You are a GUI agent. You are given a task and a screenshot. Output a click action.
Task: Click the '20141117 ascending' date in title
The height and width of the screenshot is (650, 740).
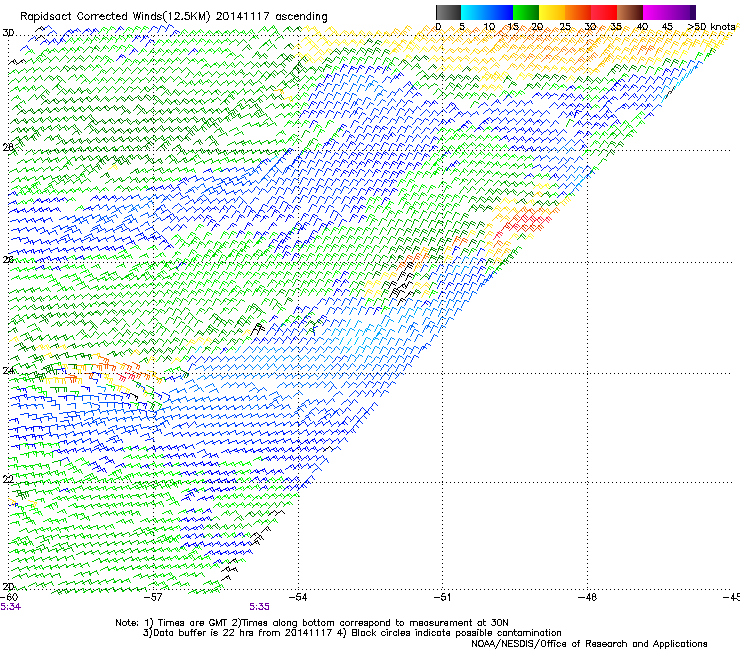[272, 17]
